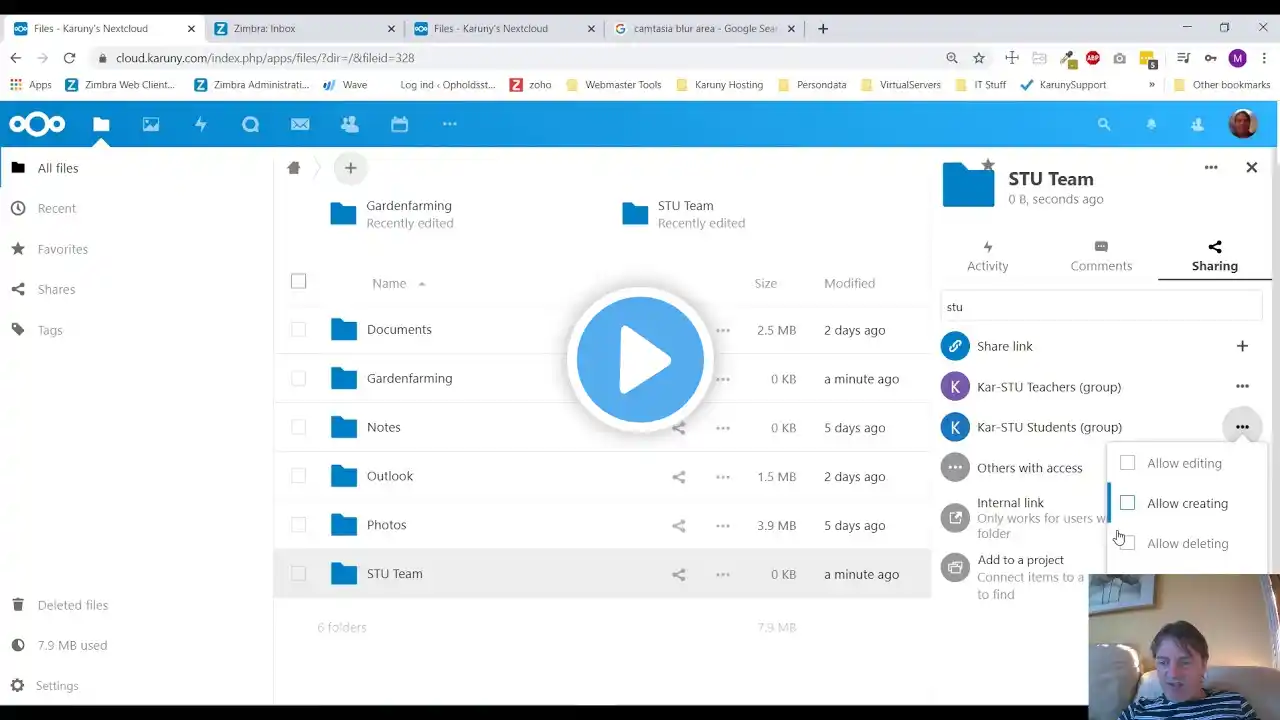Bookmark this page with the star icon
Viewport: 1280px width, 720px height.
(979, 58)
